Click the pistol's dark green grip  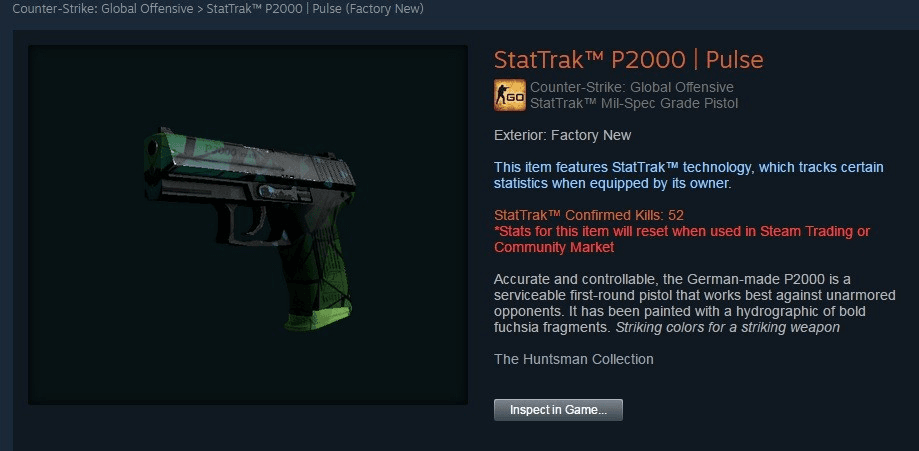pos(314,260)
